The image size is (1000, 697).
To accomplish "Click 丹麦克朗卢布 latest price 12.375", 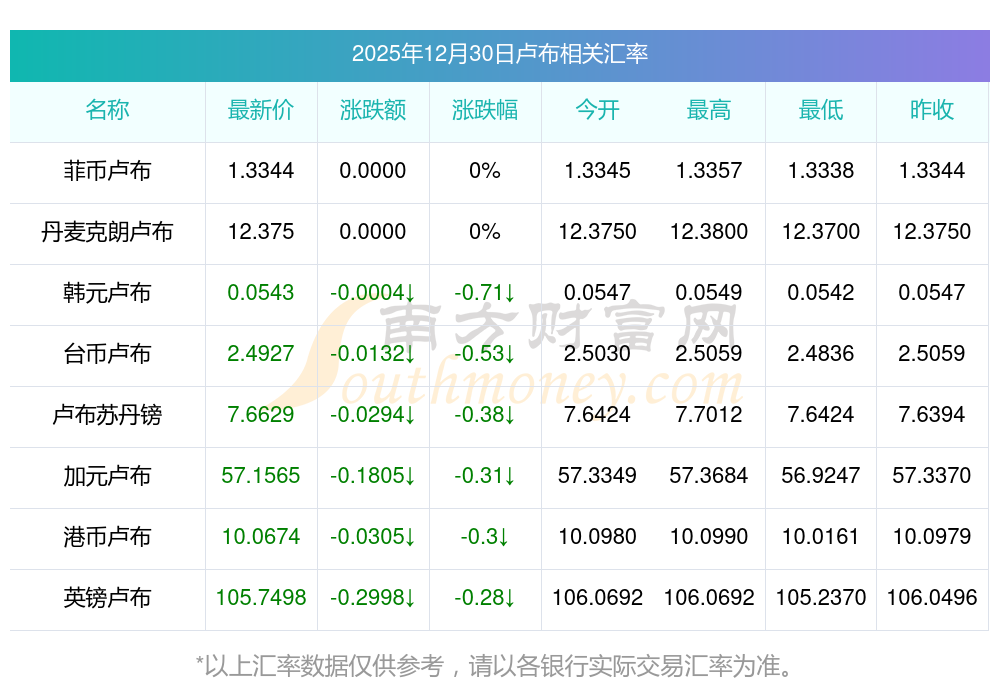I will click(x=261, y=231).
